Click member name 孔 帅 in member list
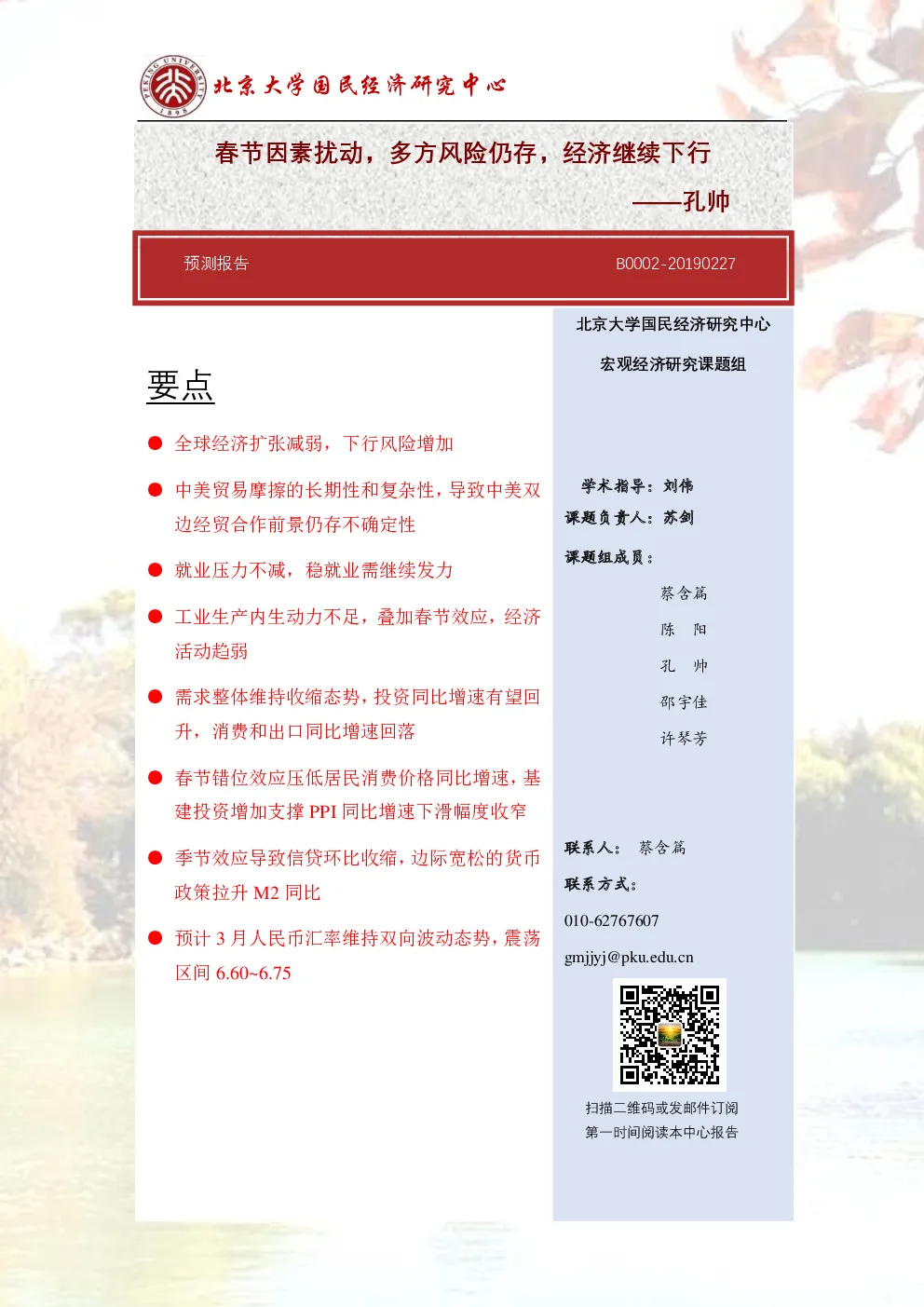 (x=684, y=666)
